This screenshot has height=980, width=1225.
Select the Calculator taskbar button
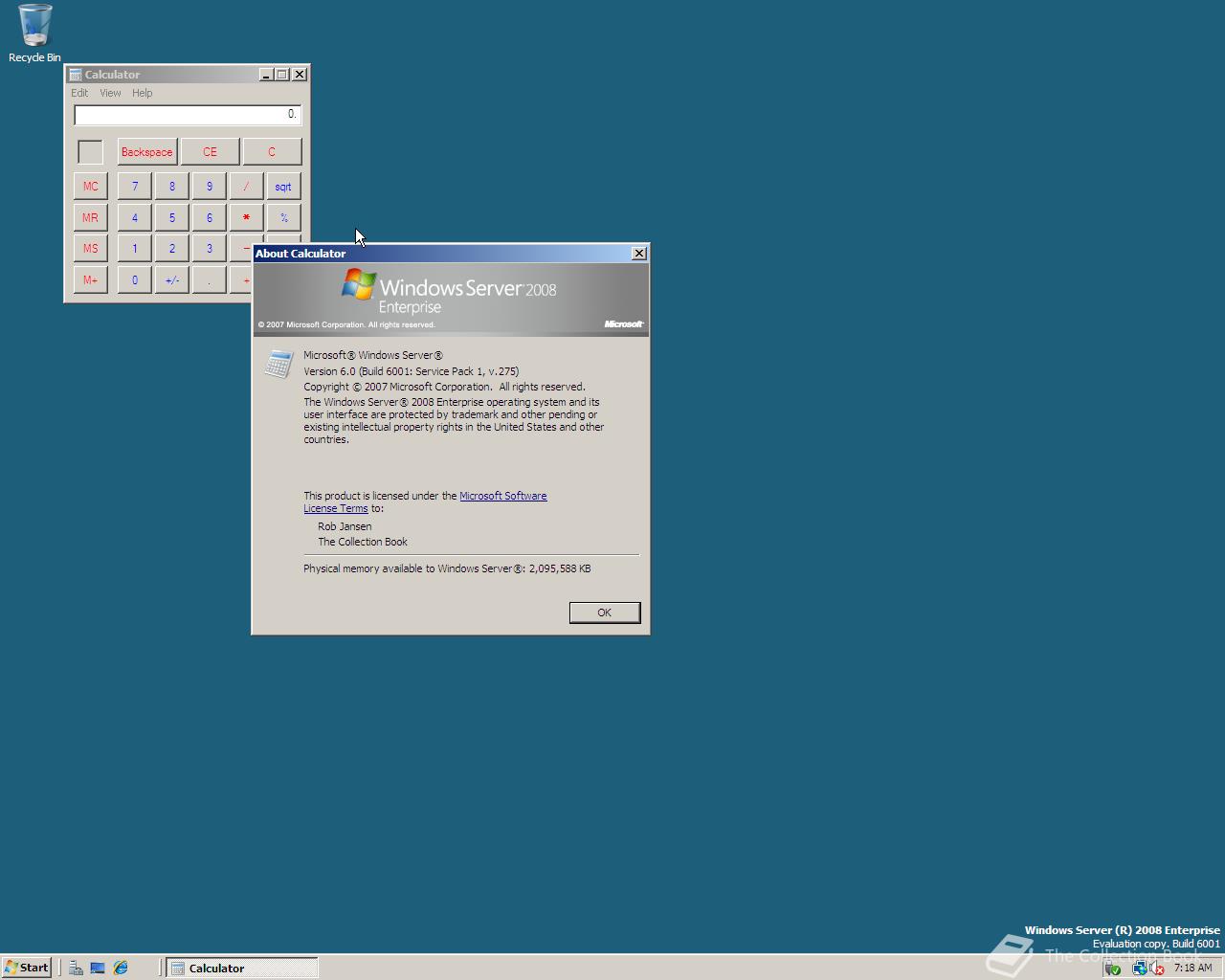click(x=242, y=968)
